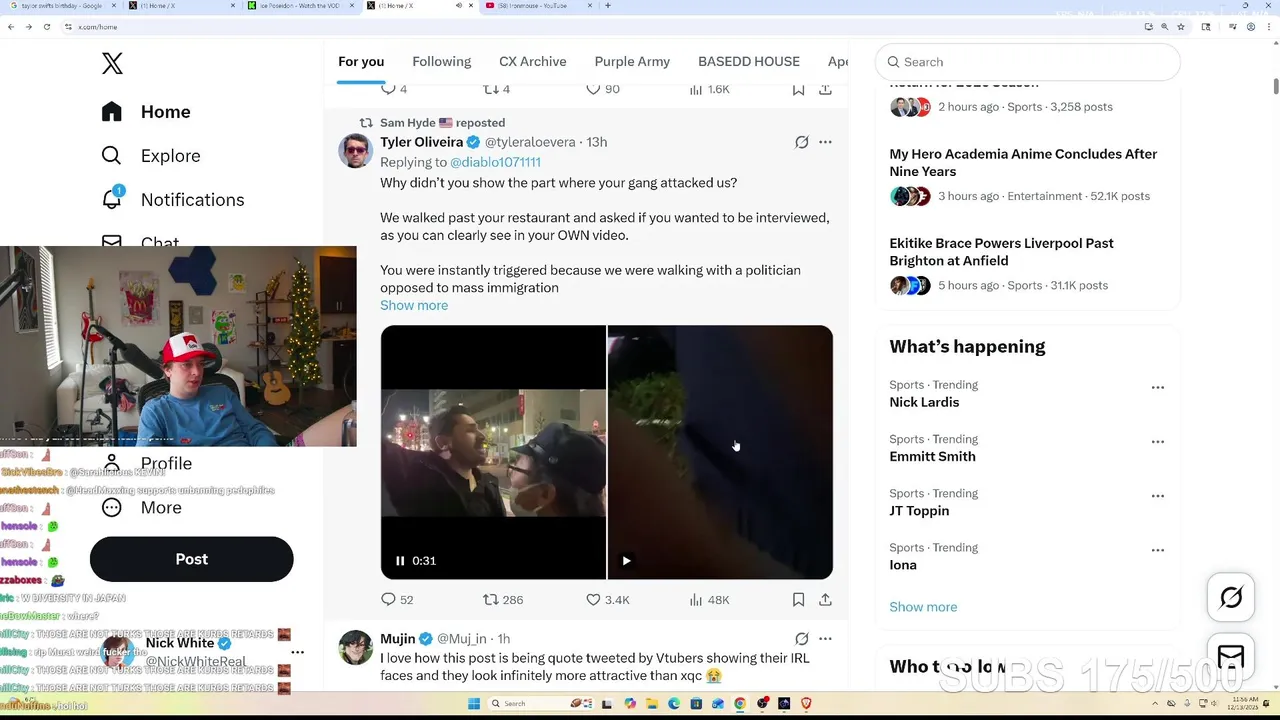Go to Home in the X sidebar
Viewport: 1280px width, 720px height.
[x=146, y=112]
